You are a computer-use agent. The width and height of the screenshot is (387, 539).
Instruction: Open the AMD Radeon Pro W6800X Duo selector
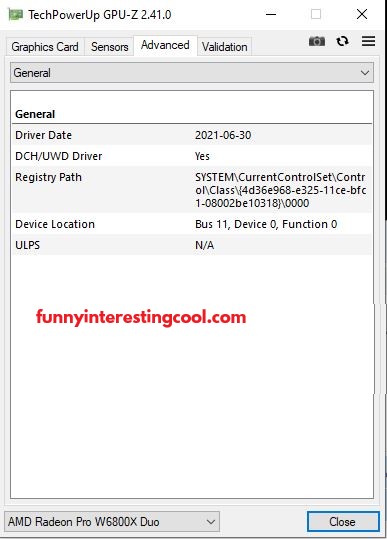(112, 521)
